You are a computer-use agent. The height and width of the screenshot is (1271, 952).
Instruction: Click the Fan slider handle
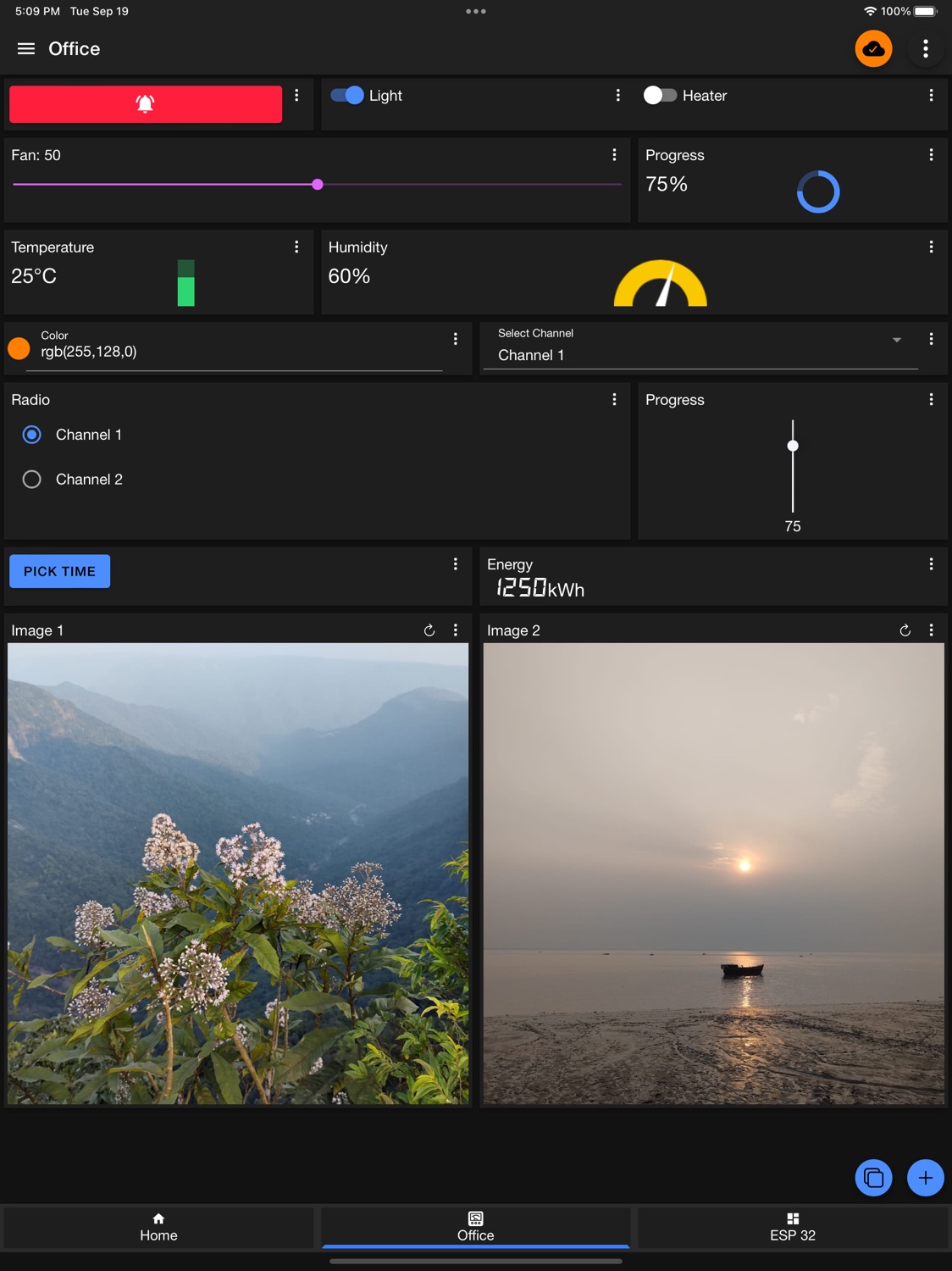click(318, 184)
